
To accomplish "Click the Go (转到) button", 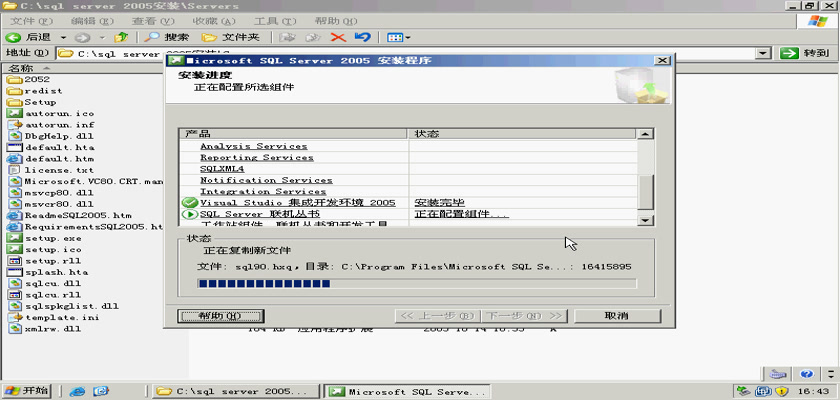I will tap(805, 54).
